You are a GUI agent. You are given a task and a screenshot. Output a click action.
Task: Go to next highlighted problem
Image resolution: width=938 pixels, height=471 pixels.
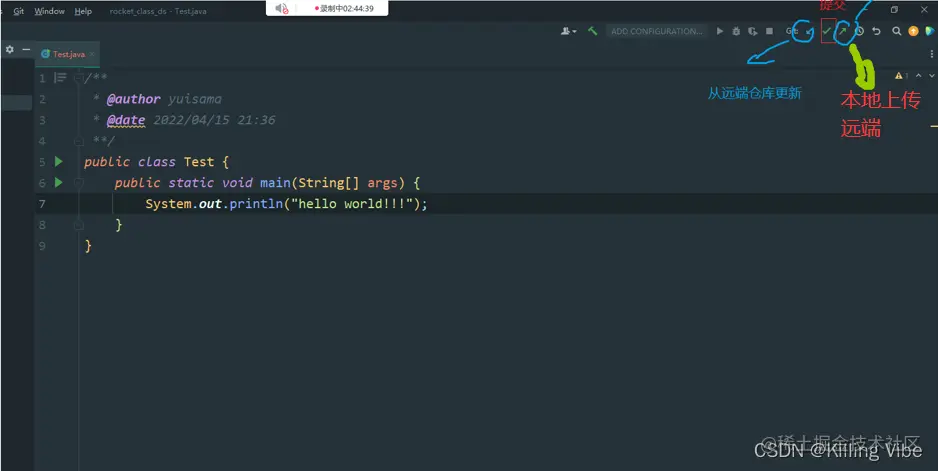pyautogui.click(x=931, y=75)
